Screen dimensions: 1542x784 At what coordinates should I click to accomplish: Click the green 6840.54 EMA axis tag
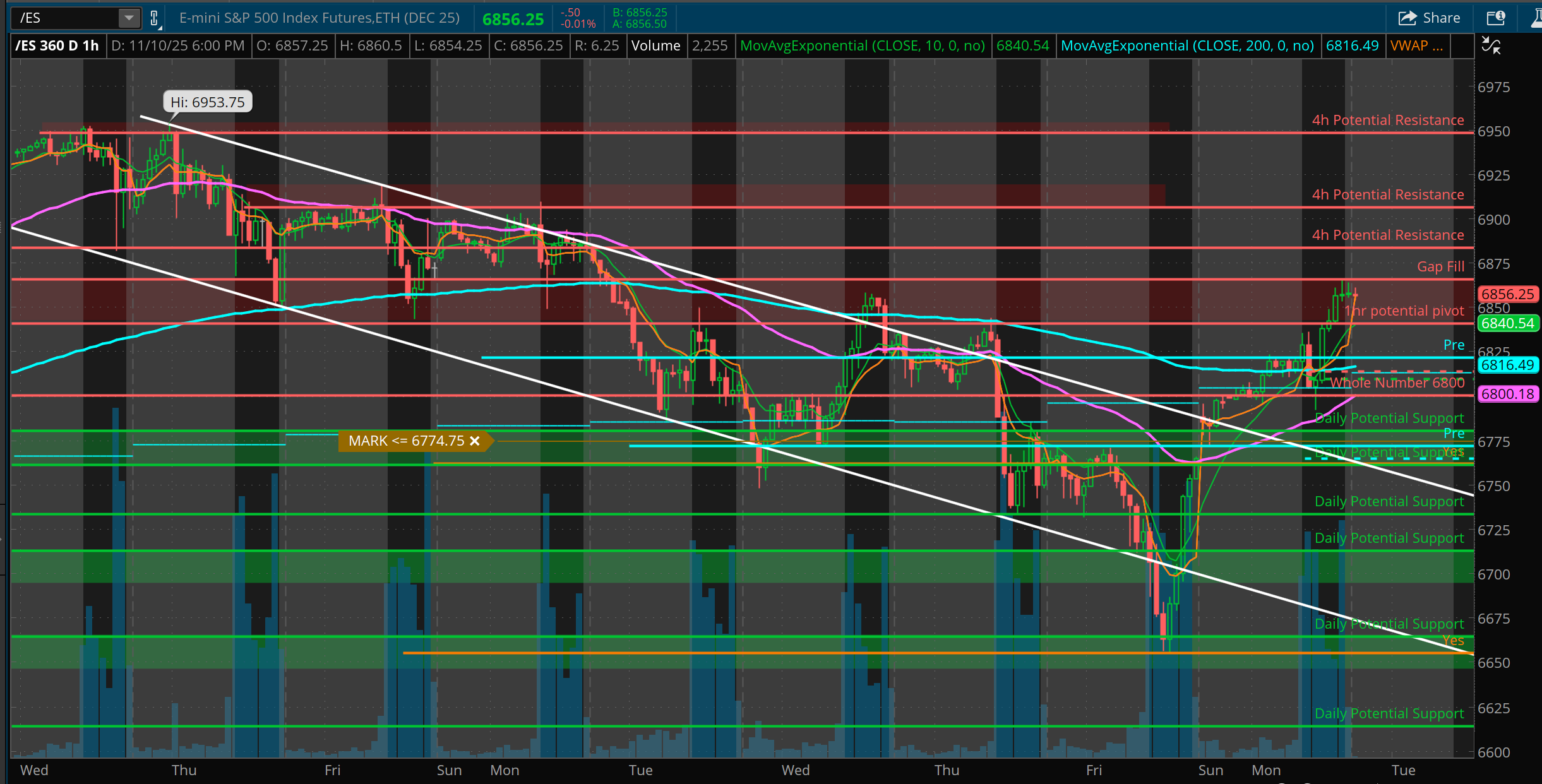click(x=1507, y=323)
